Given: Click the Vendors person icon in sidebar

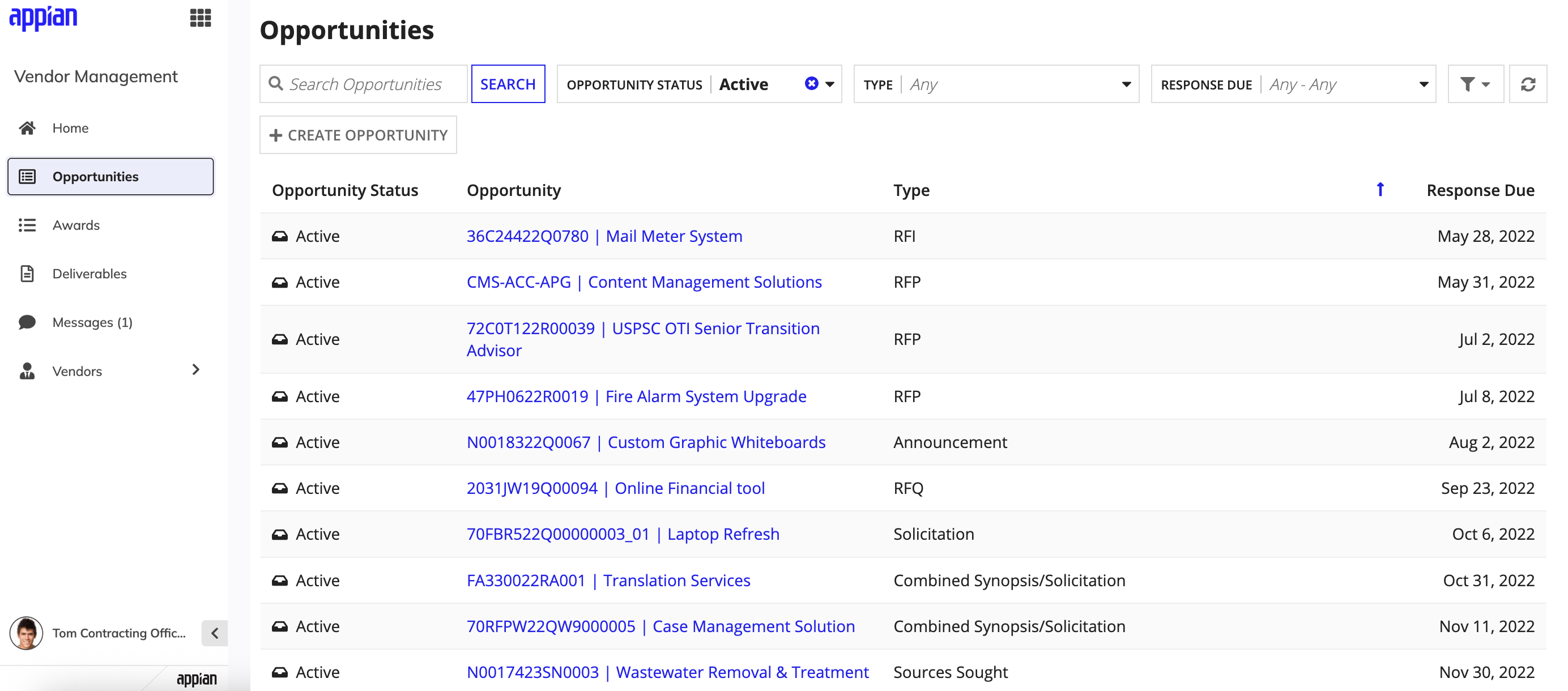Looking at the screenshot, I should tap(27, 371).
